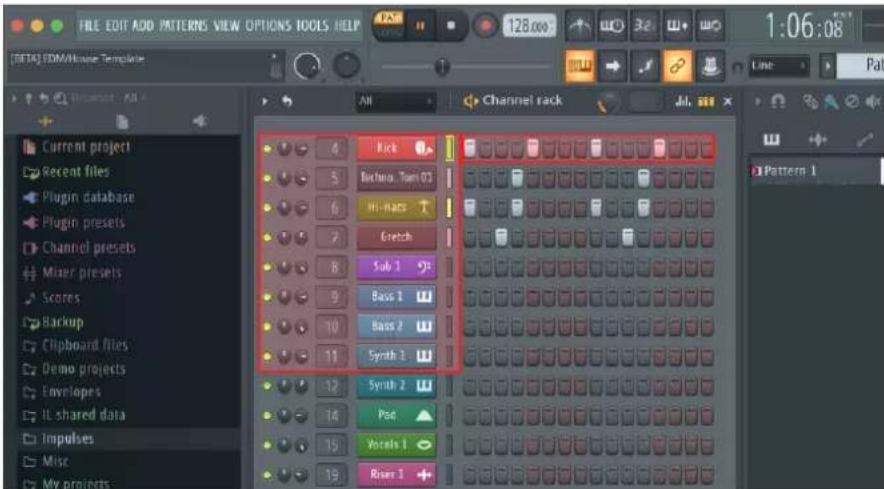This screenshot has height=489, width=884.
Task: Click the Kick channel button
Action: point(396,148)
